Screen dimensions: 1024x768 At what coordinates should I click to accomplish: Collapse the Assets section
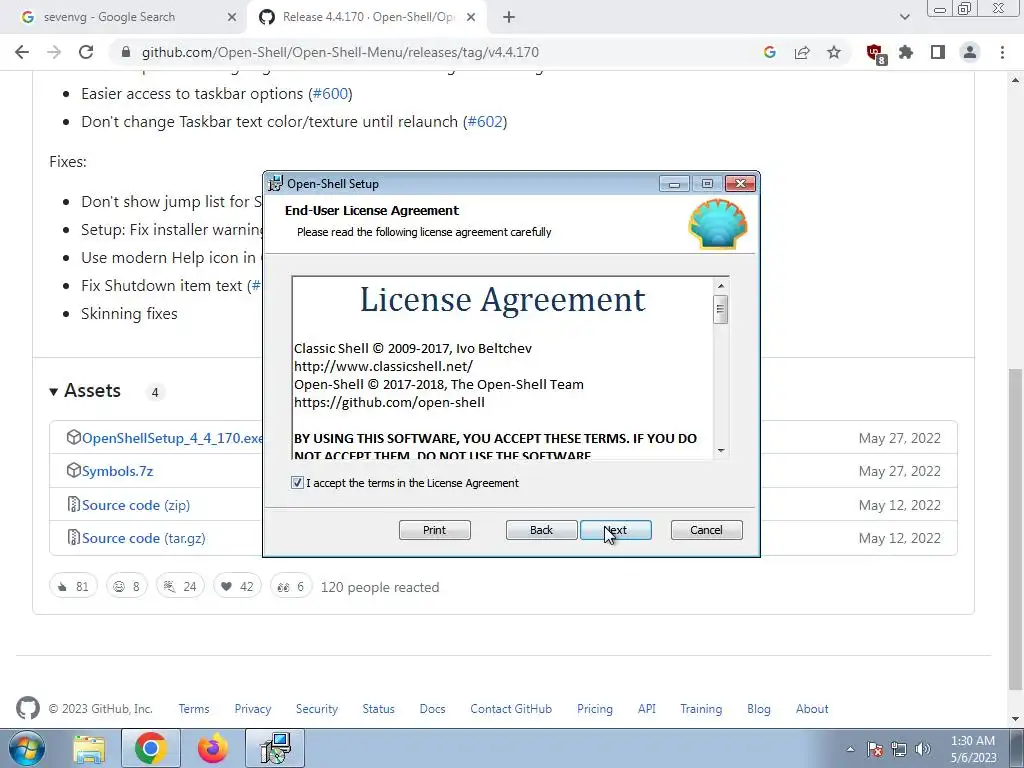pos(85,391)
